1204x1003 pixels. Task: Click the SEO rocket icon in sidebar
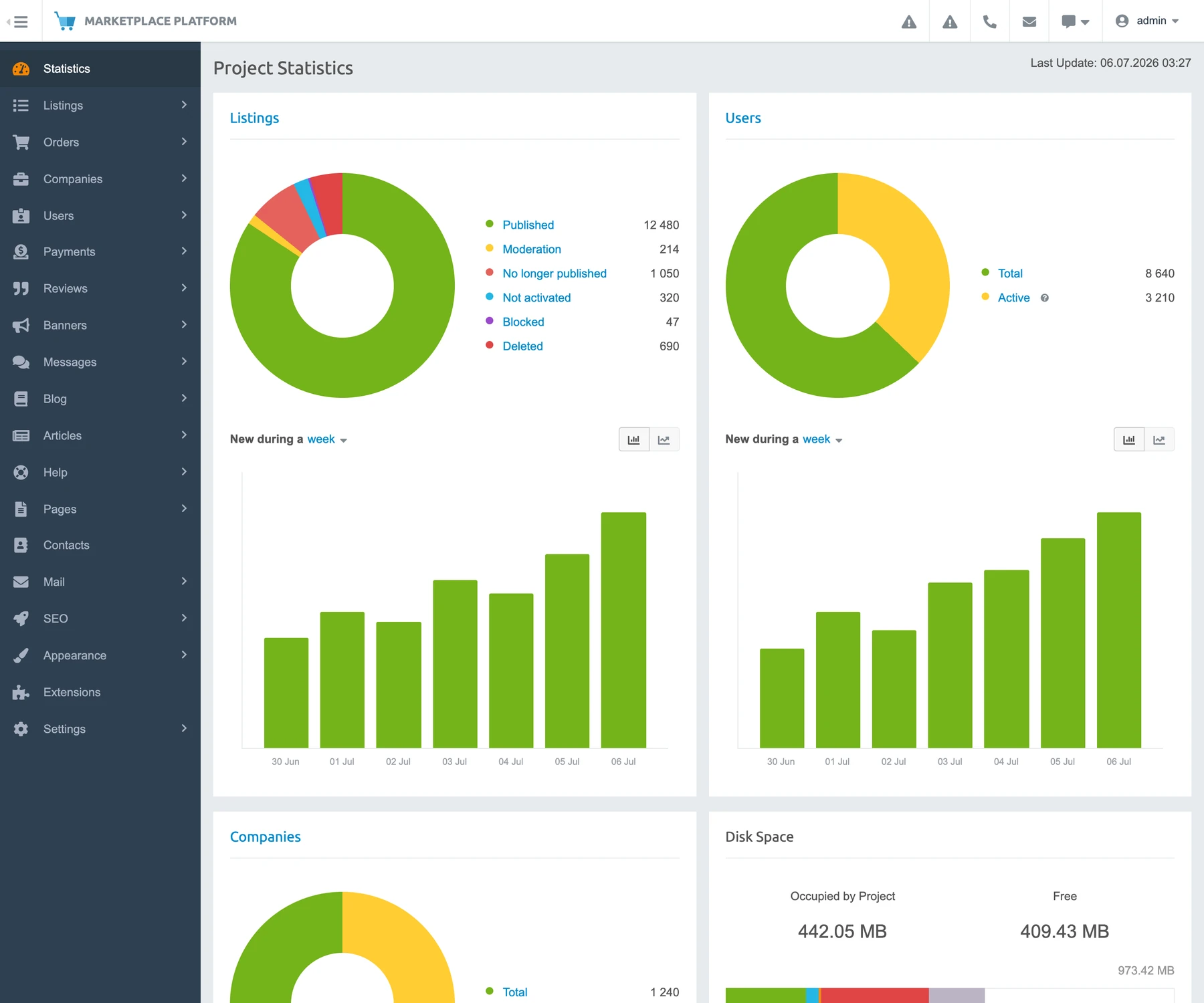coord(21,619)
